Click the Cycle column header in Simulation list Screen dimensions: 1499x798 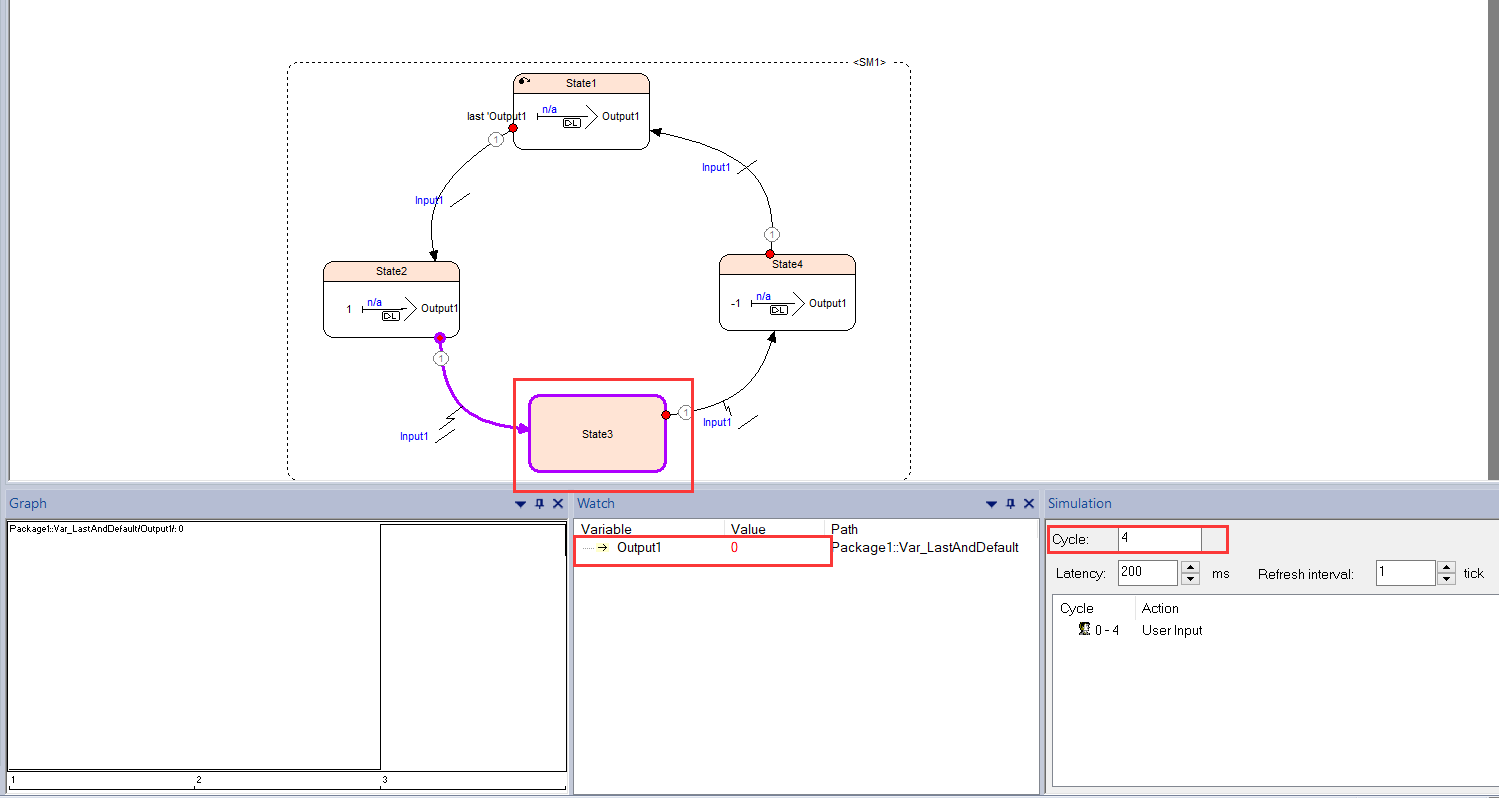[x=1077, y=608]
